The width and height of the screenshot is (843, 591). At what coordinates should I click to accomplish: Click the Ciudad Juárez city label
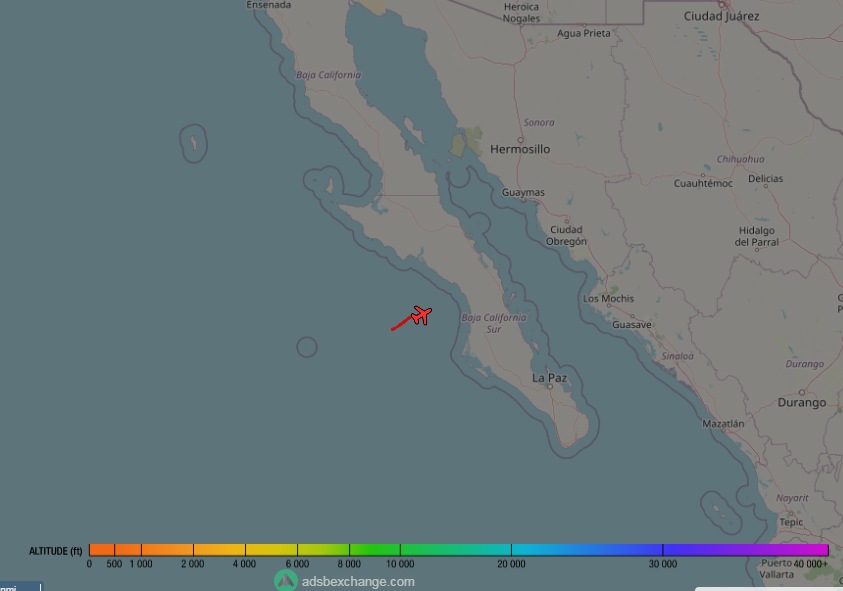721,16
